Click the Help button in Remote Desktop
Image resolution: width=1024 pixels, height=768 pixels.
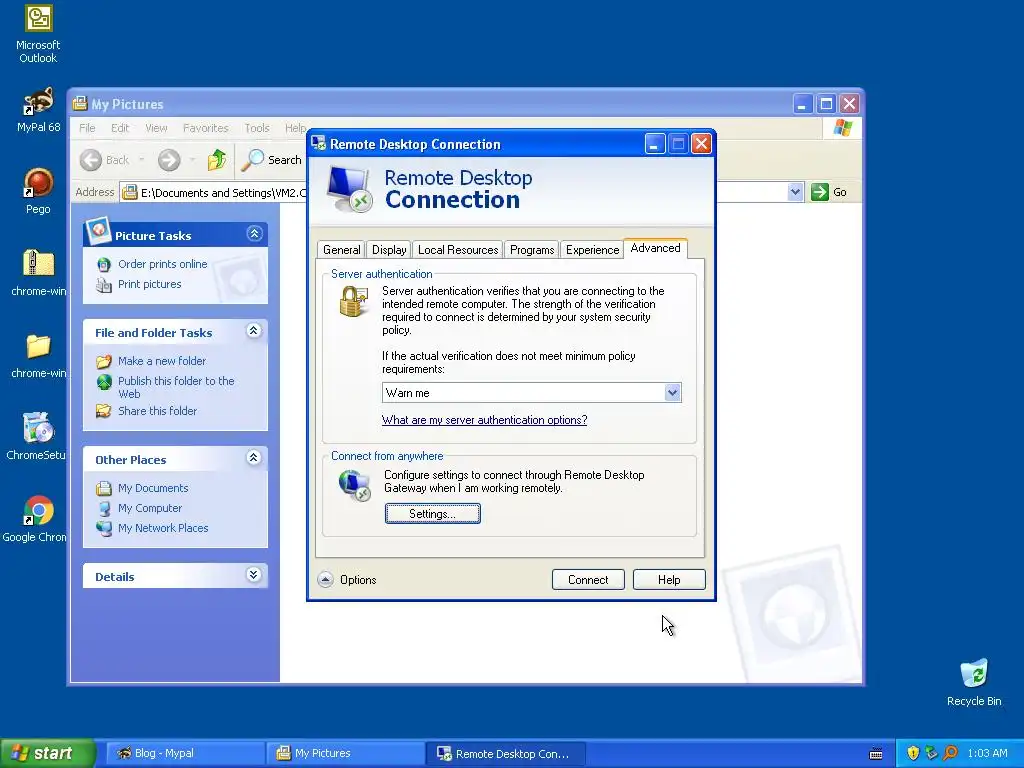(x=669, y=580)
